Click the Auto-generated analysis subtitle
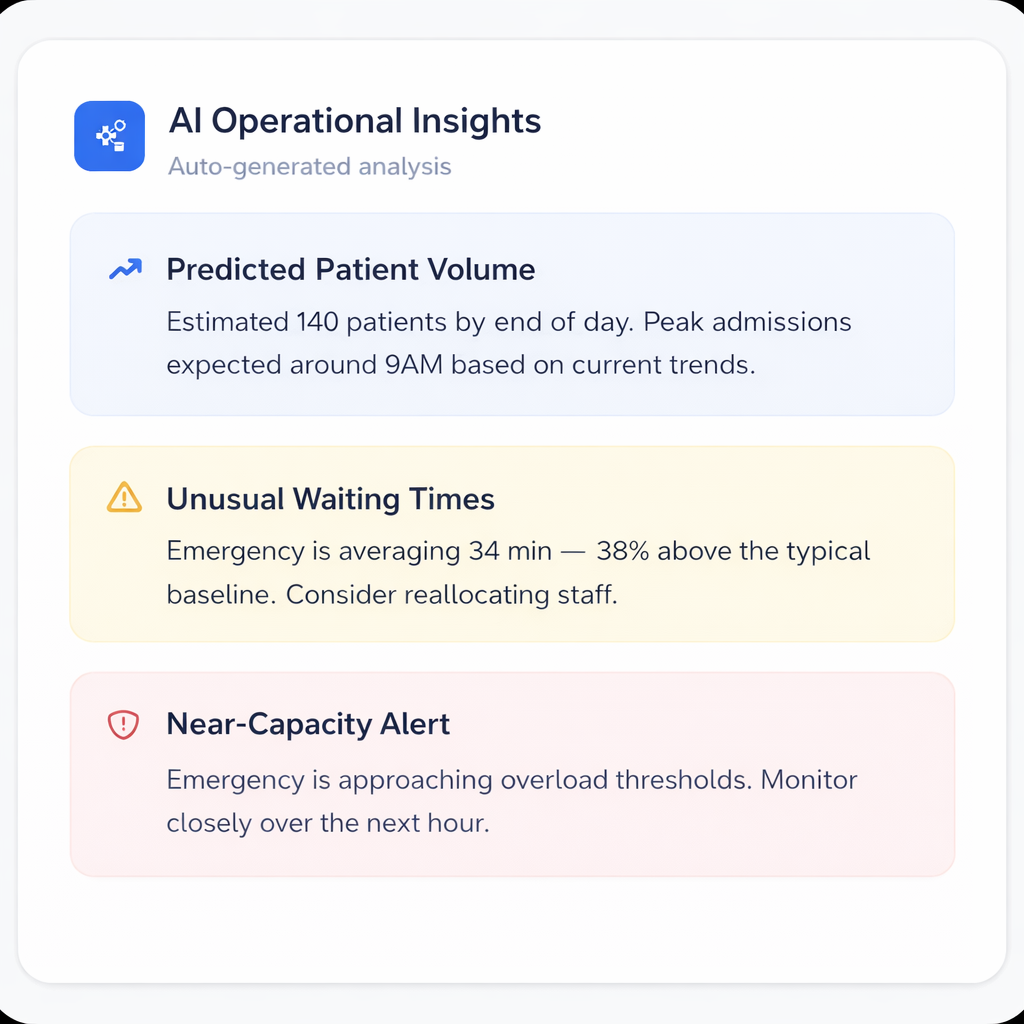Image resolution: width=1024 pixels, height=1024 pixels. 310,167
